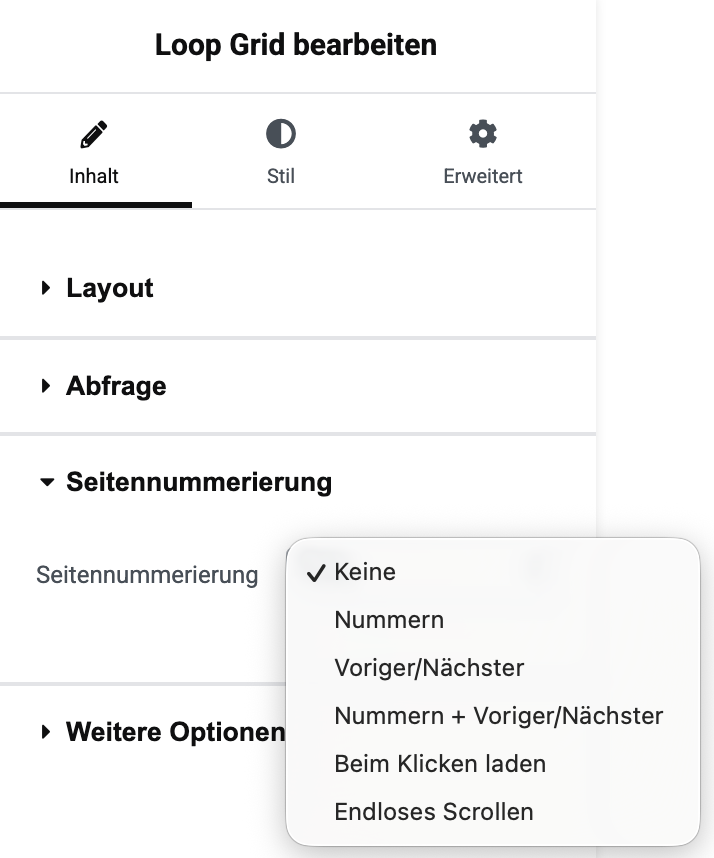Click the Abfrage section heading text
The image size is (714, 858).
(116, 386)
